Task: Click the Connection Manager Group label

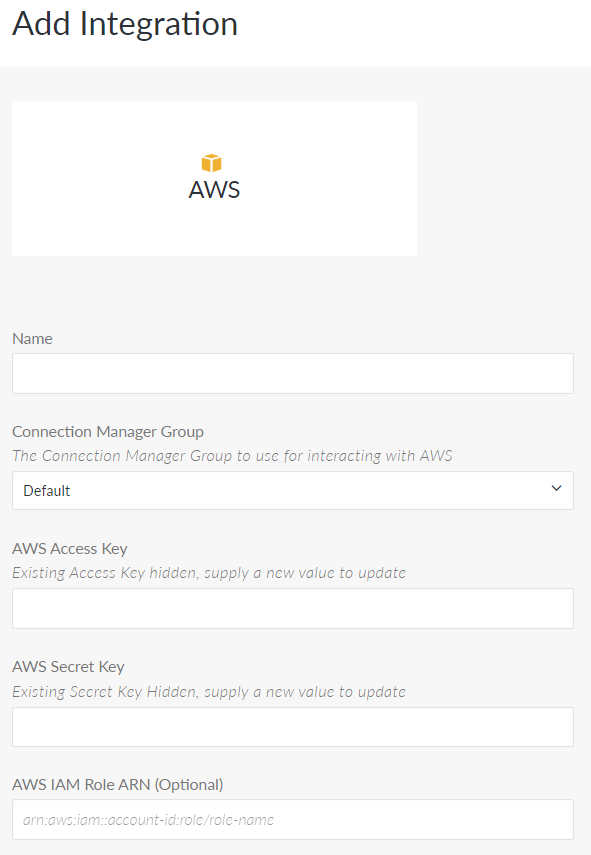Action: pyautogui.click(x=108, y=432)
